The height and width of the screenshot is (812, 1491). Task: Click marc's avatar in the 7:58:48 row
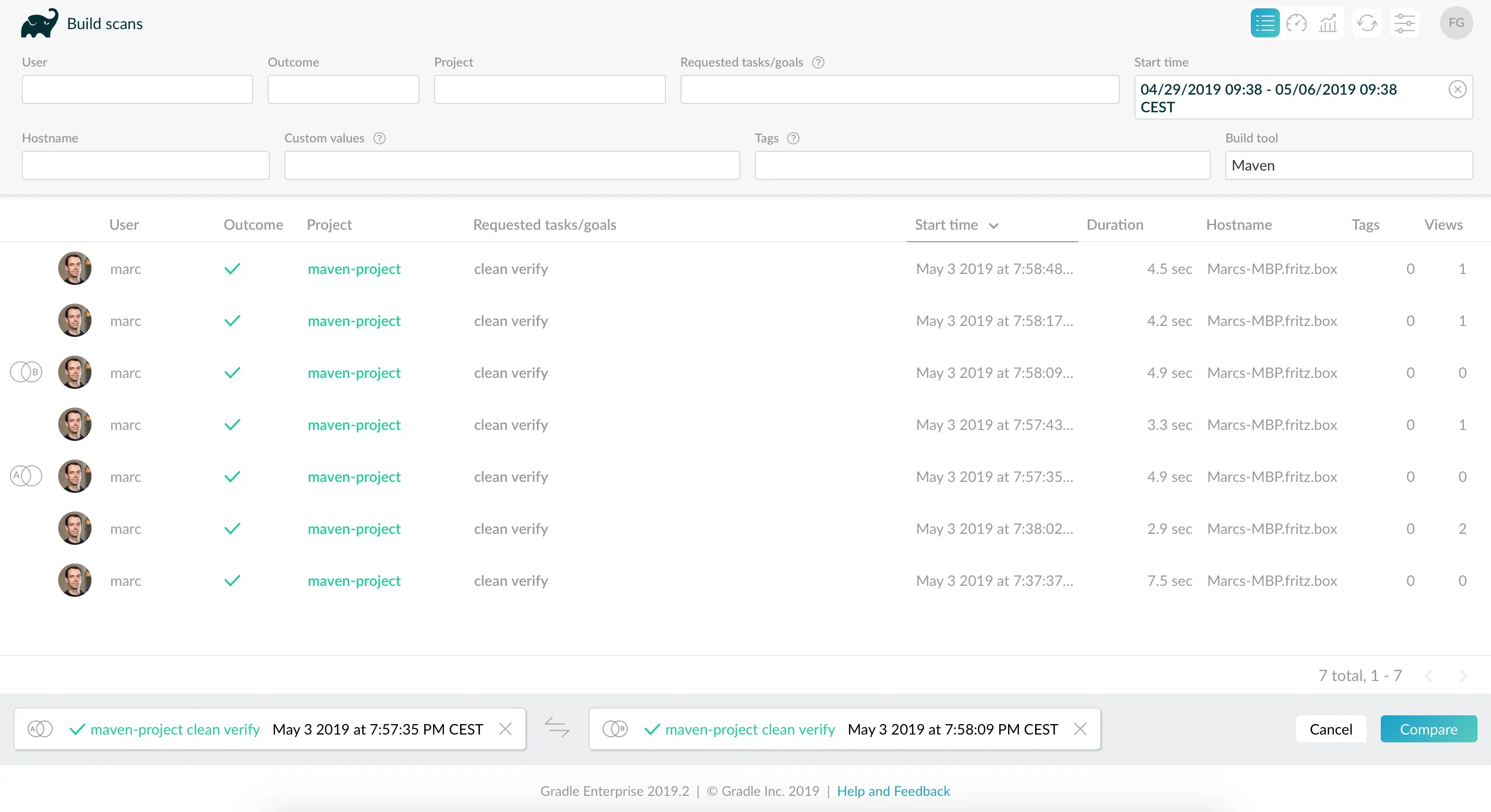coord(75,269)
